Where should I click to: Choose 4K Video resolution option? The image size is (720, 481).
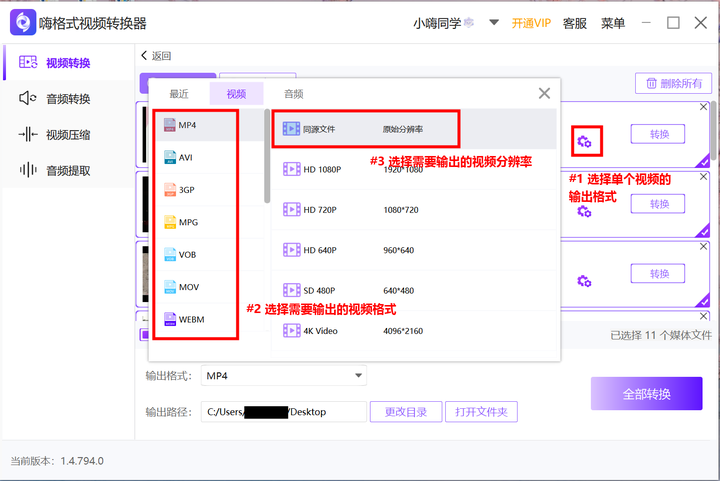[413, 331]
